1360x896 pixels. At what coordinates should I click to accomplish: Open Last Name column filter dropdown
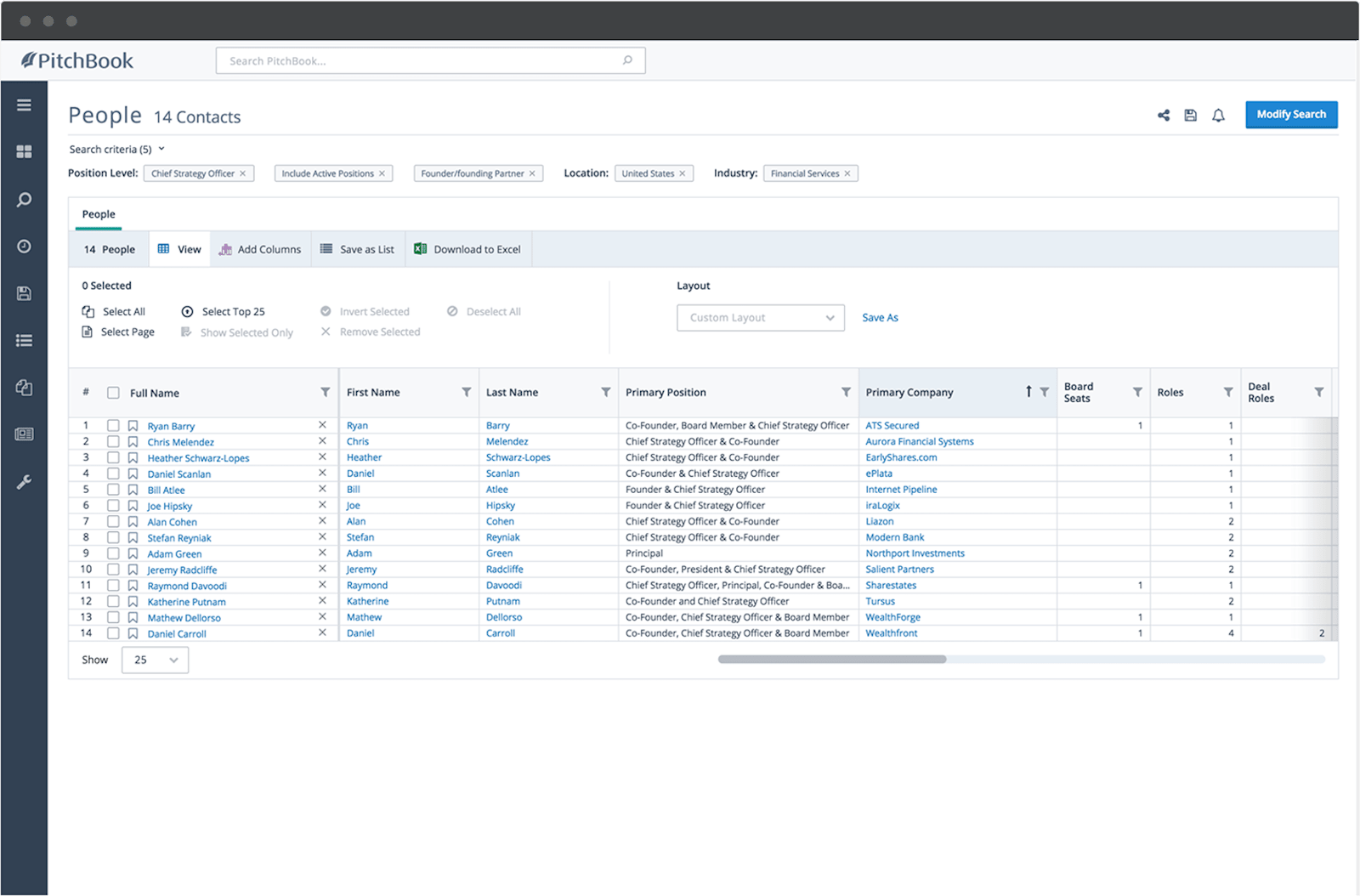pos(606,392)
